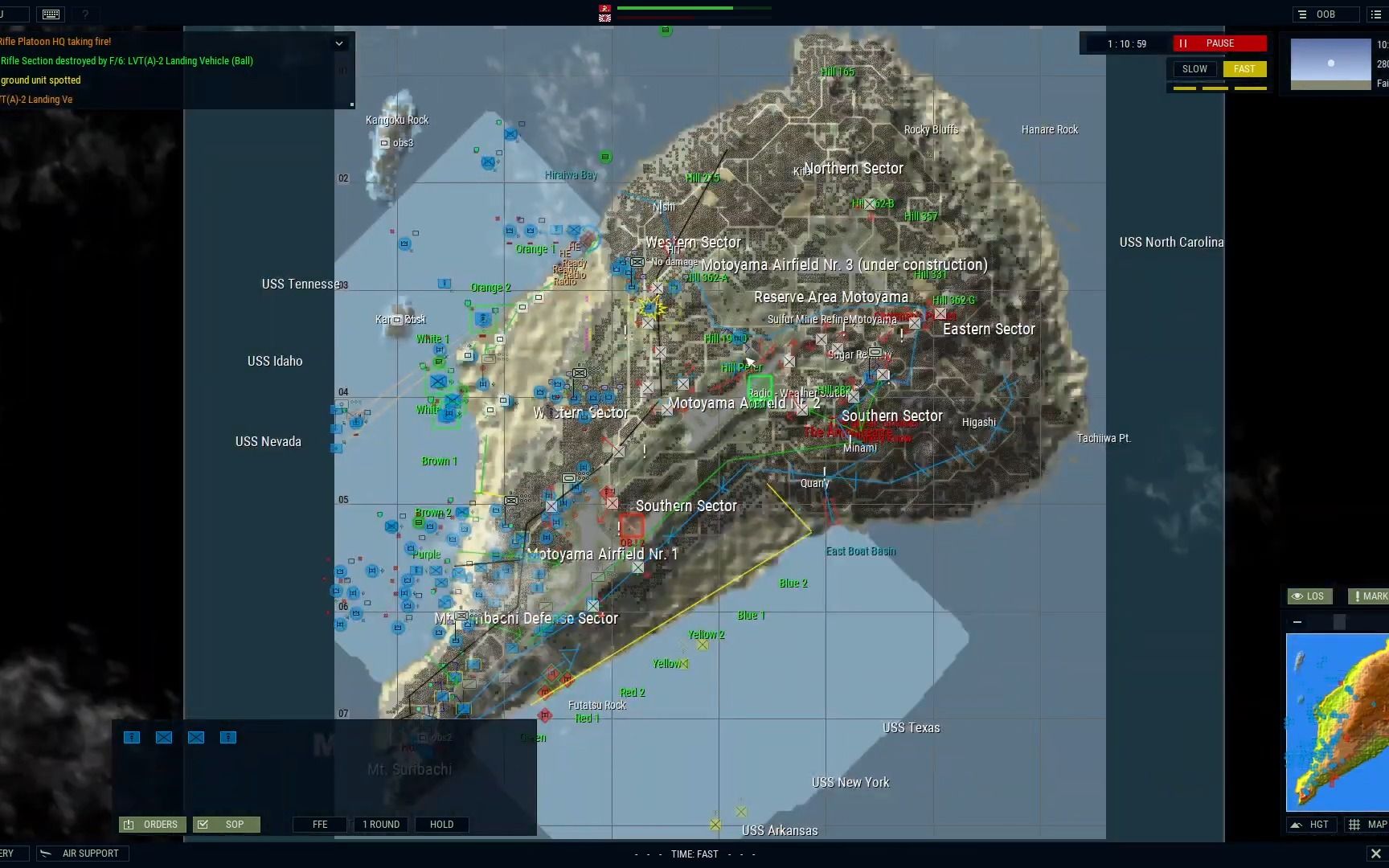Screen dimensions: 1389x868
Task: Open the keyboard shortcuts icon
Action: [51, 14]
